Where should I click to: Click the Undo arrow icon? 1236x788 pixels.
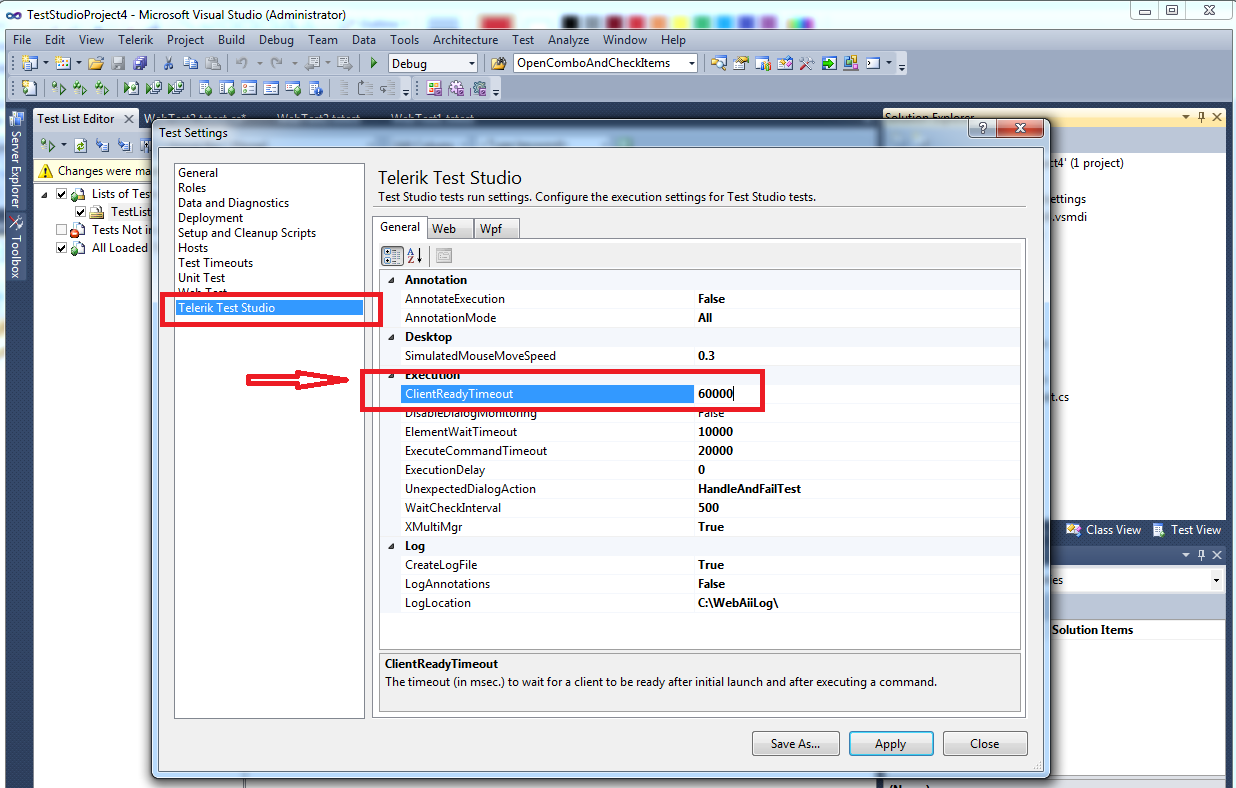click(x=240, y=63)
